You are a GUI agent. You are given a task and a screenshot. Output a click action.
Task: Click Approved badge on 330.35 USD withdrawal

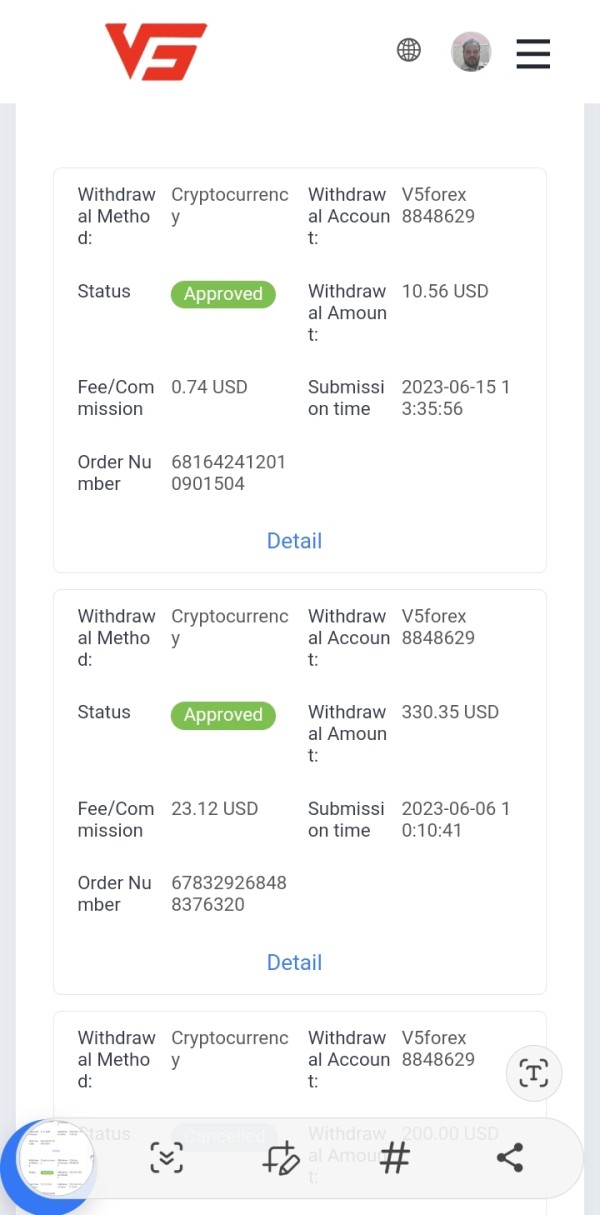[x=223, y=715]
